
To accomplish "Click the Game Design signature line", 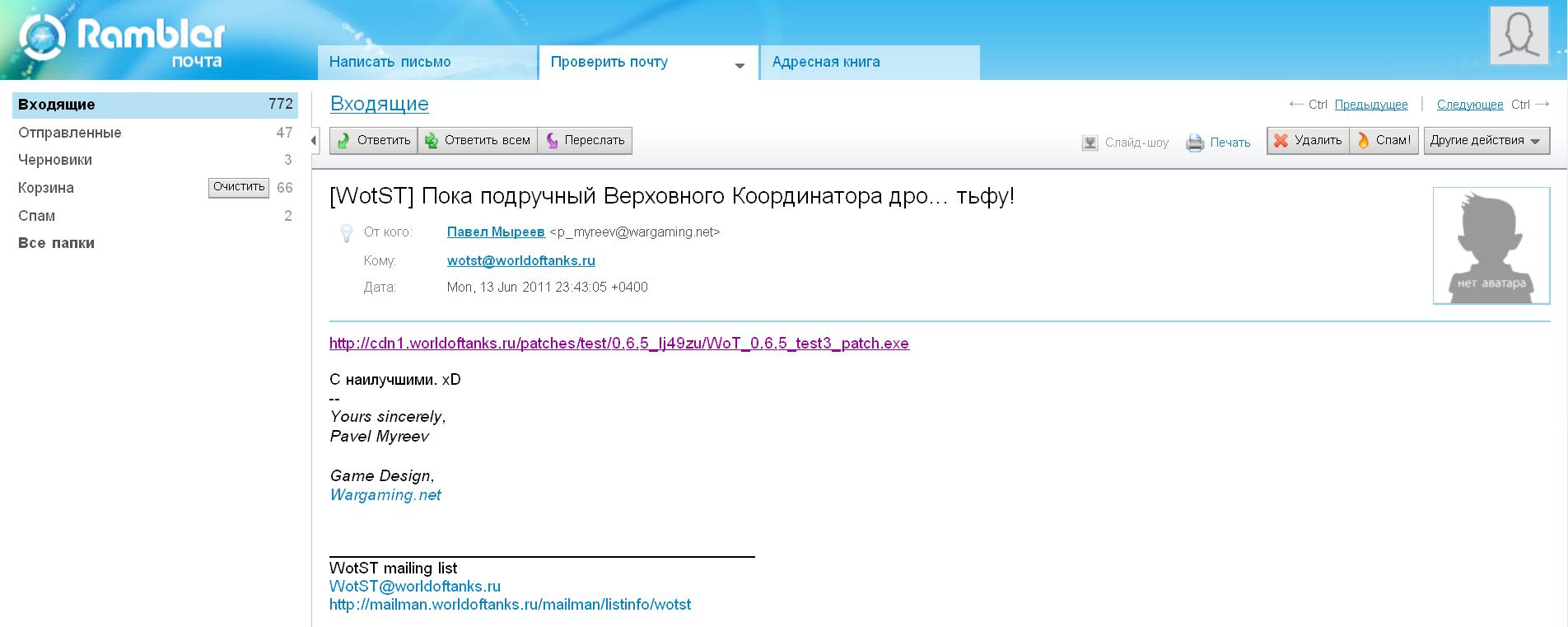I will pyautogui.click(x=382, y=476).
